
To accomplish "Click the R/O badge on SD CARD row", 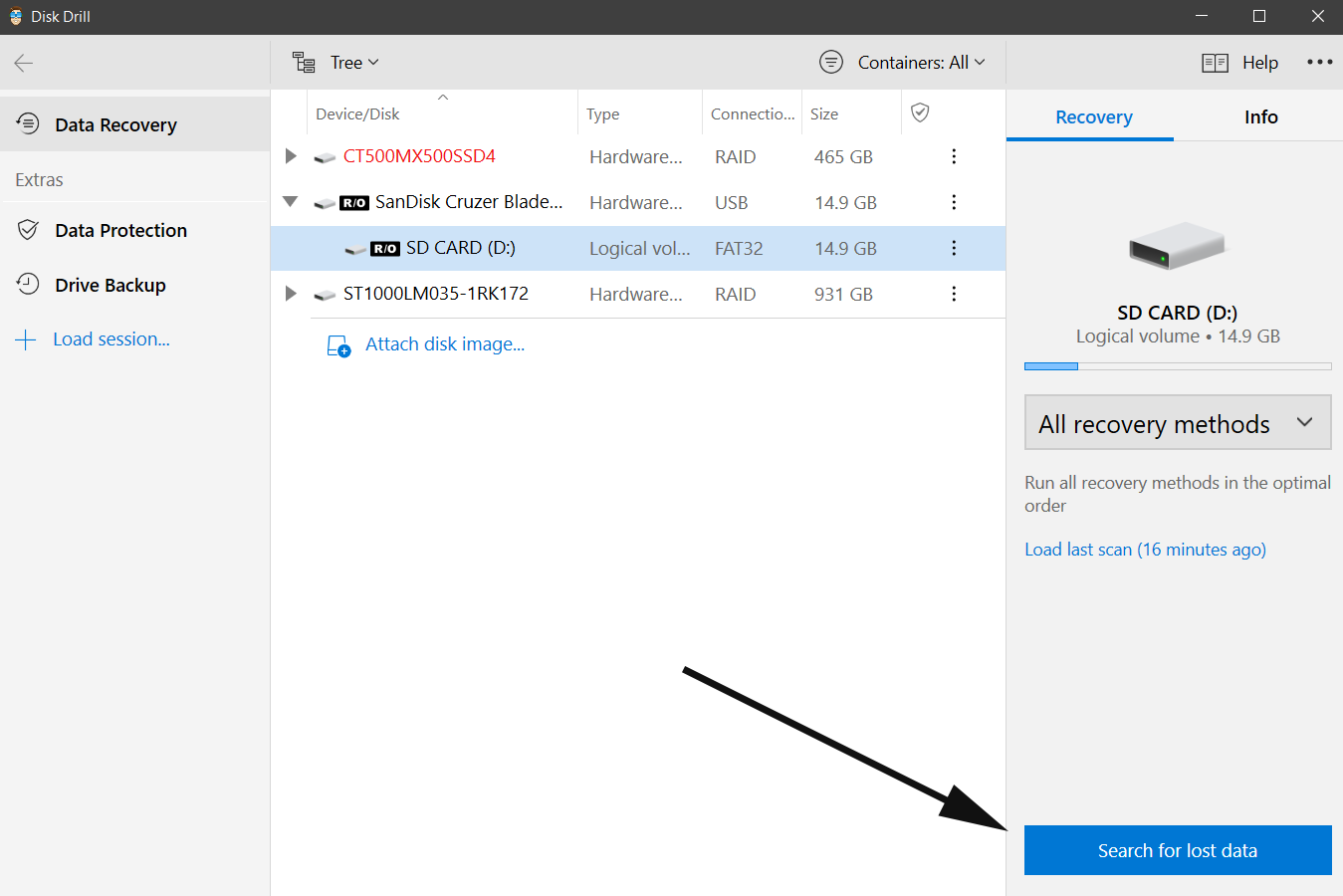I will click(x=385, y=249).
